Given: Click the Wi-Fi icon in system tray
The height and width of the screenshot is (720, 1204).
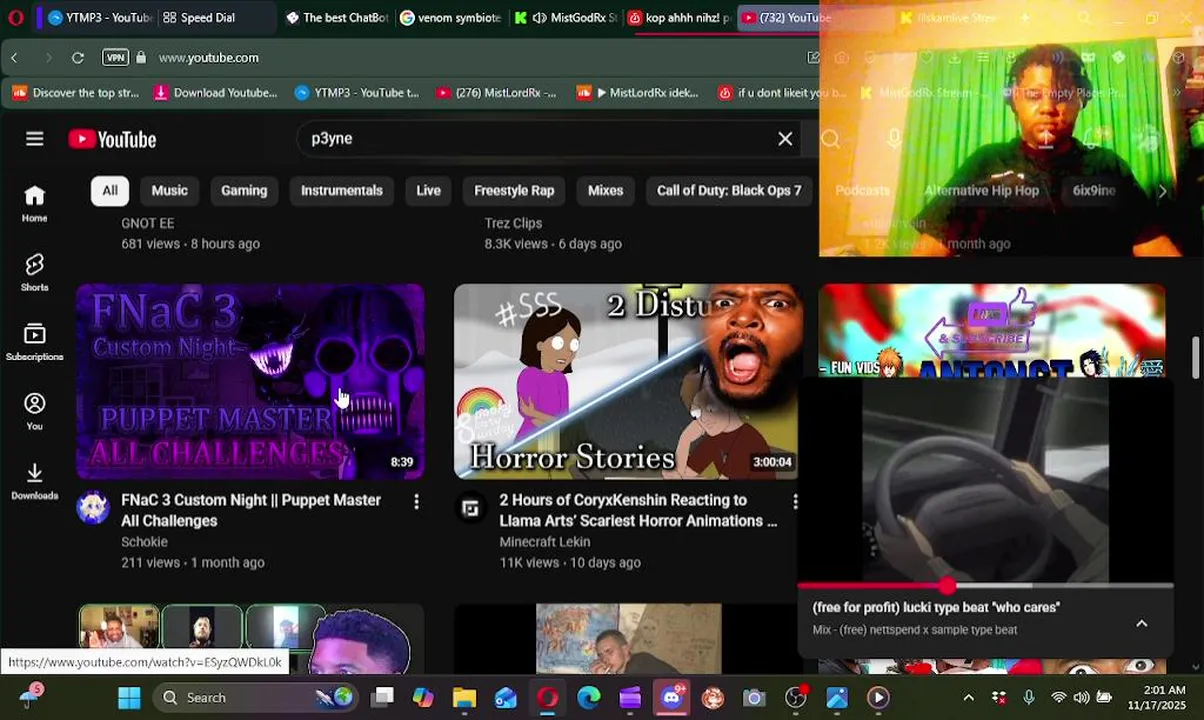Looking at the screenshot, I should point(1058,697).
